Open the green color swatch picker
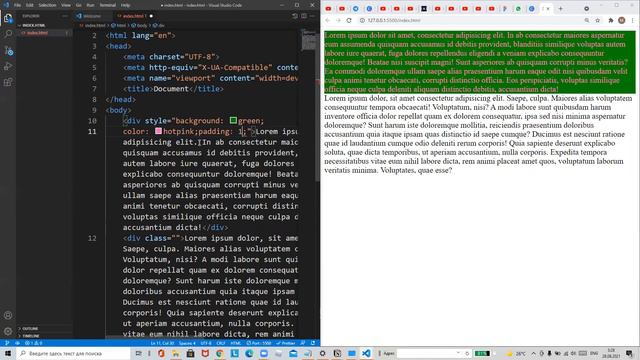This screenshot has width=640, height=360. pos(233,120)
